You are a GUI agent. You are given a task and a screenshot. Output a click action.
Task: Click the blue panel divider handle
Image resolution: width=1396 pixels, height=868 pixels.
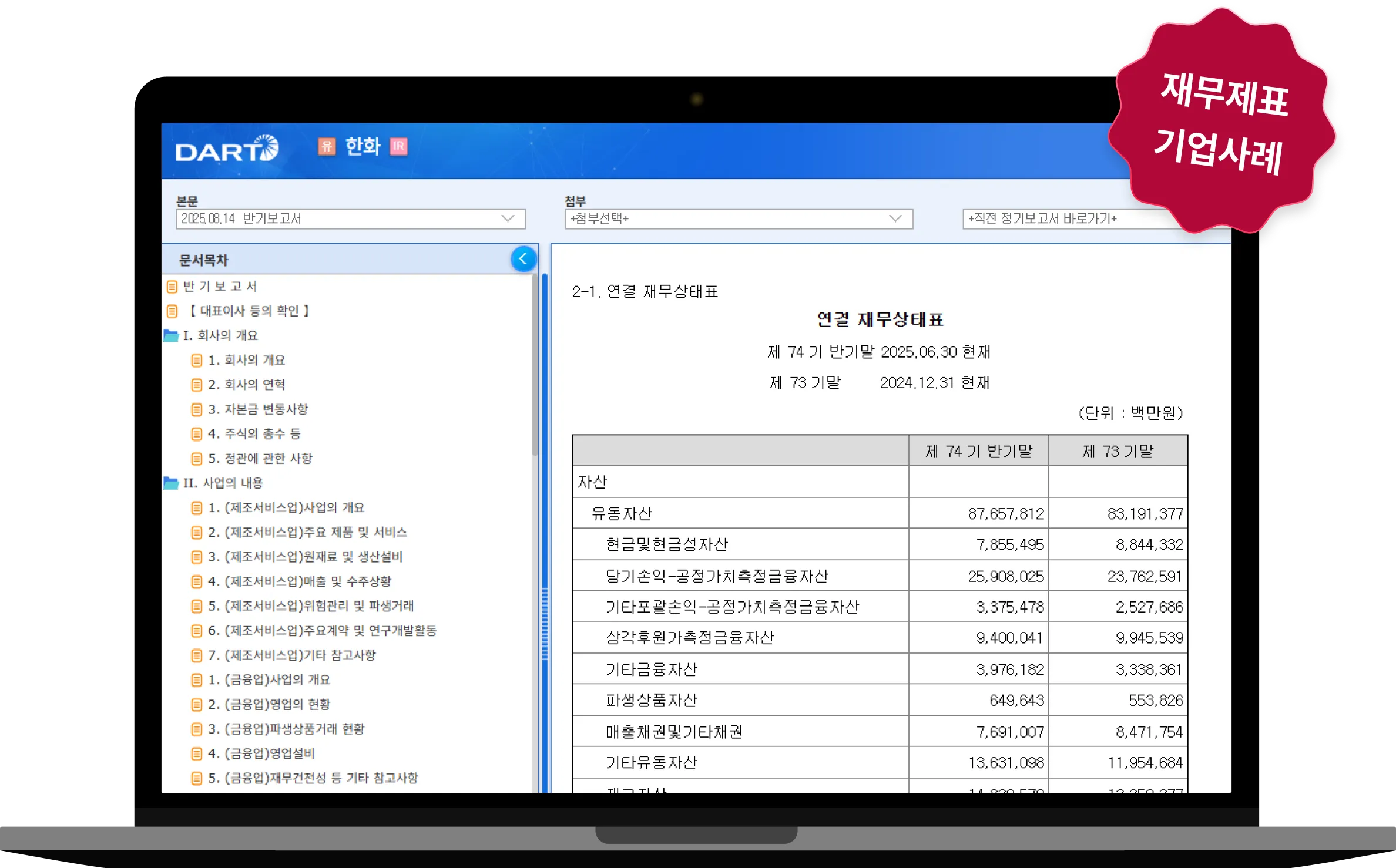click(545, 624)
